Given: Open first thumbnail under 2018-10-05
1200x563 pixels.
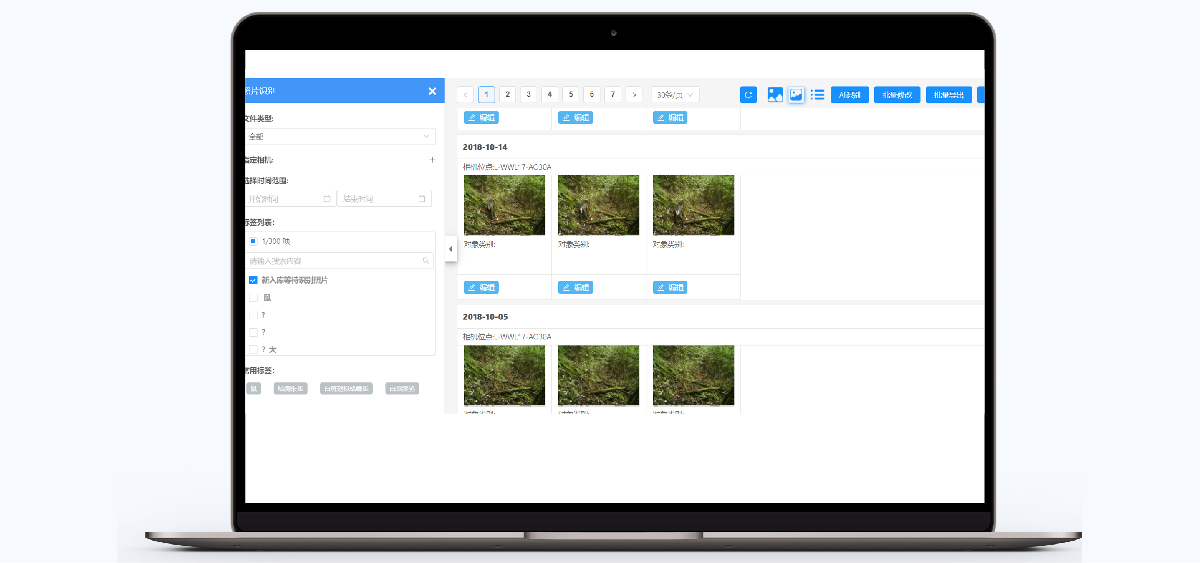Looking at the screenshot, I should (x=504, y=375).
